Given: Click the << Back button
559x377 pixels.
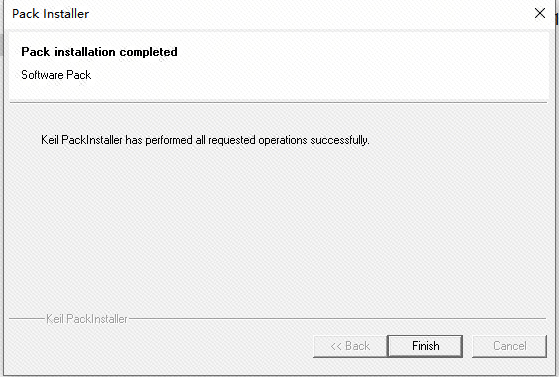Looking at the screenshot, I should coord(350,346).
